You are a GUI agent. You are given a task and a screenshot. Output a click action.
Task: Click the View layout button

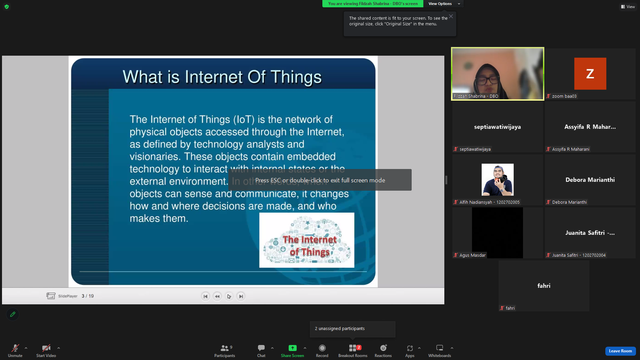point(628,7)
